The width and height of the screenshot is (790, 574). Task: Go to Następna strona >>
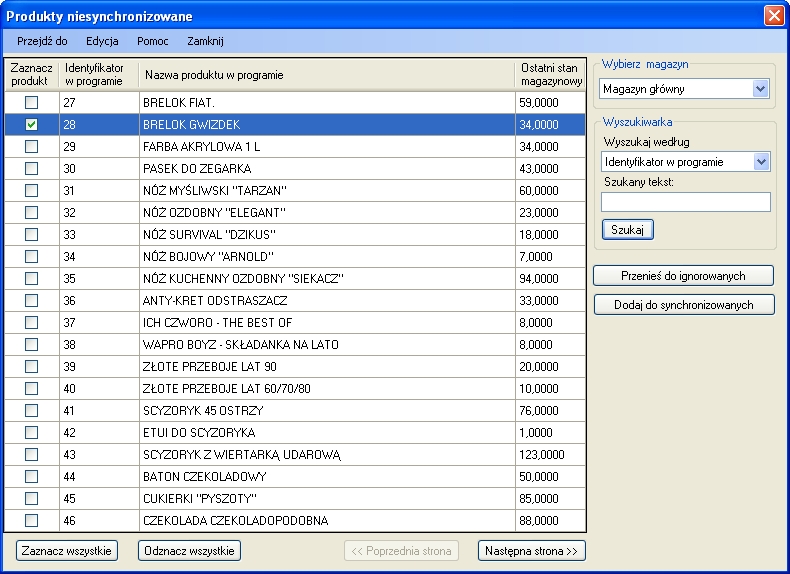tap(532, 551)
